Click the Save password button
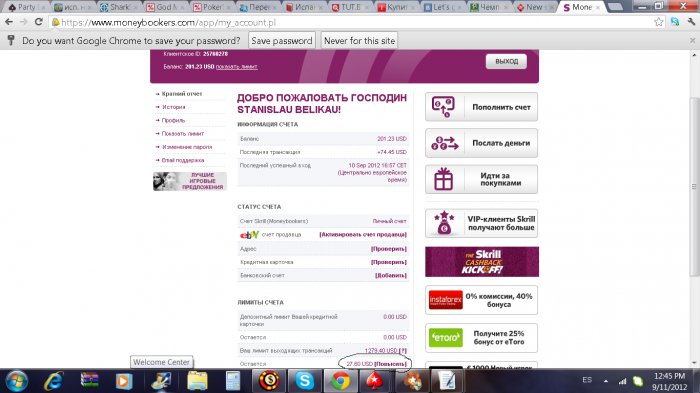The image size is (700, 393). pos(282,41)
